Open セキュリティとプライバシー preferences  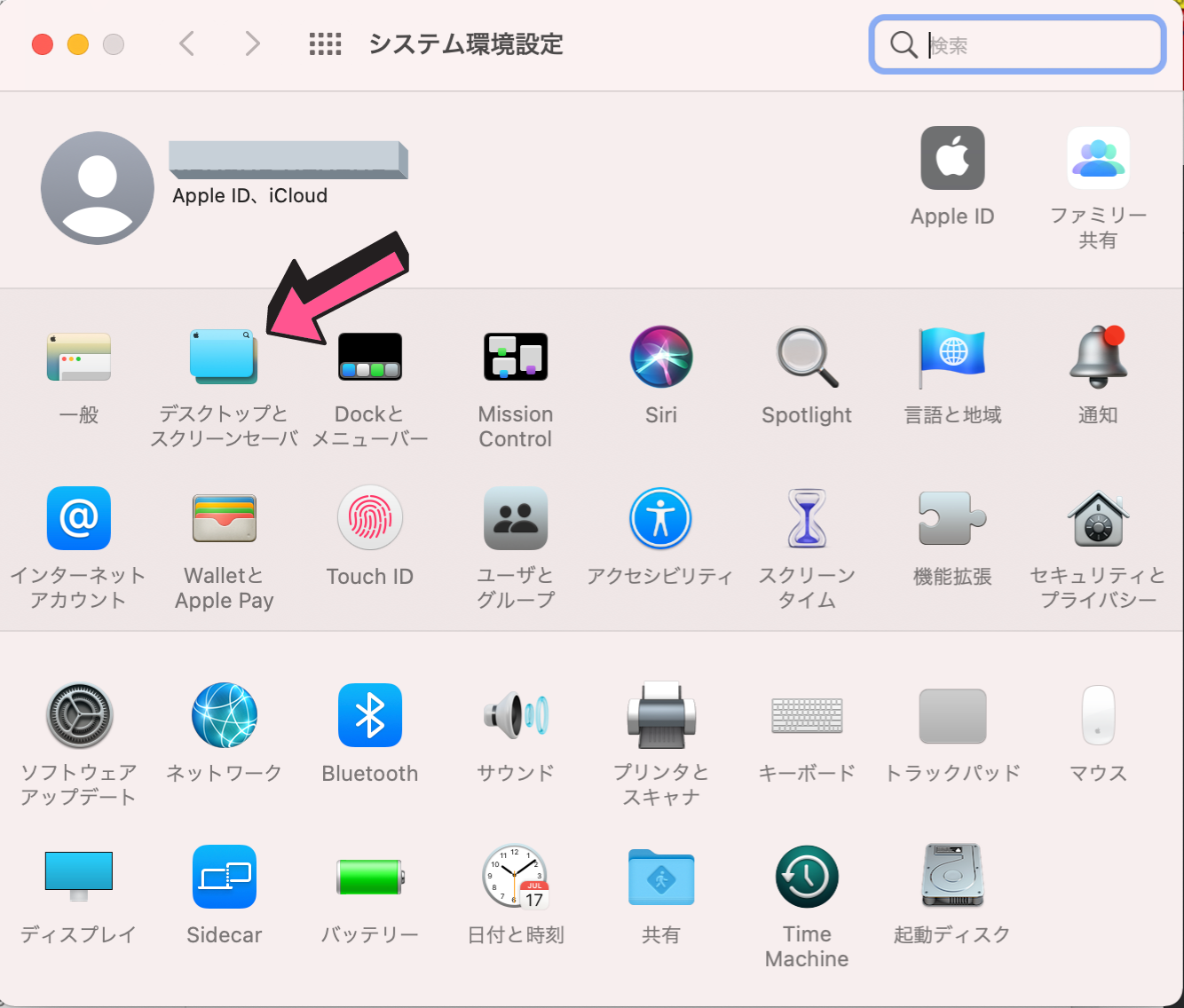pos(1098,518)
